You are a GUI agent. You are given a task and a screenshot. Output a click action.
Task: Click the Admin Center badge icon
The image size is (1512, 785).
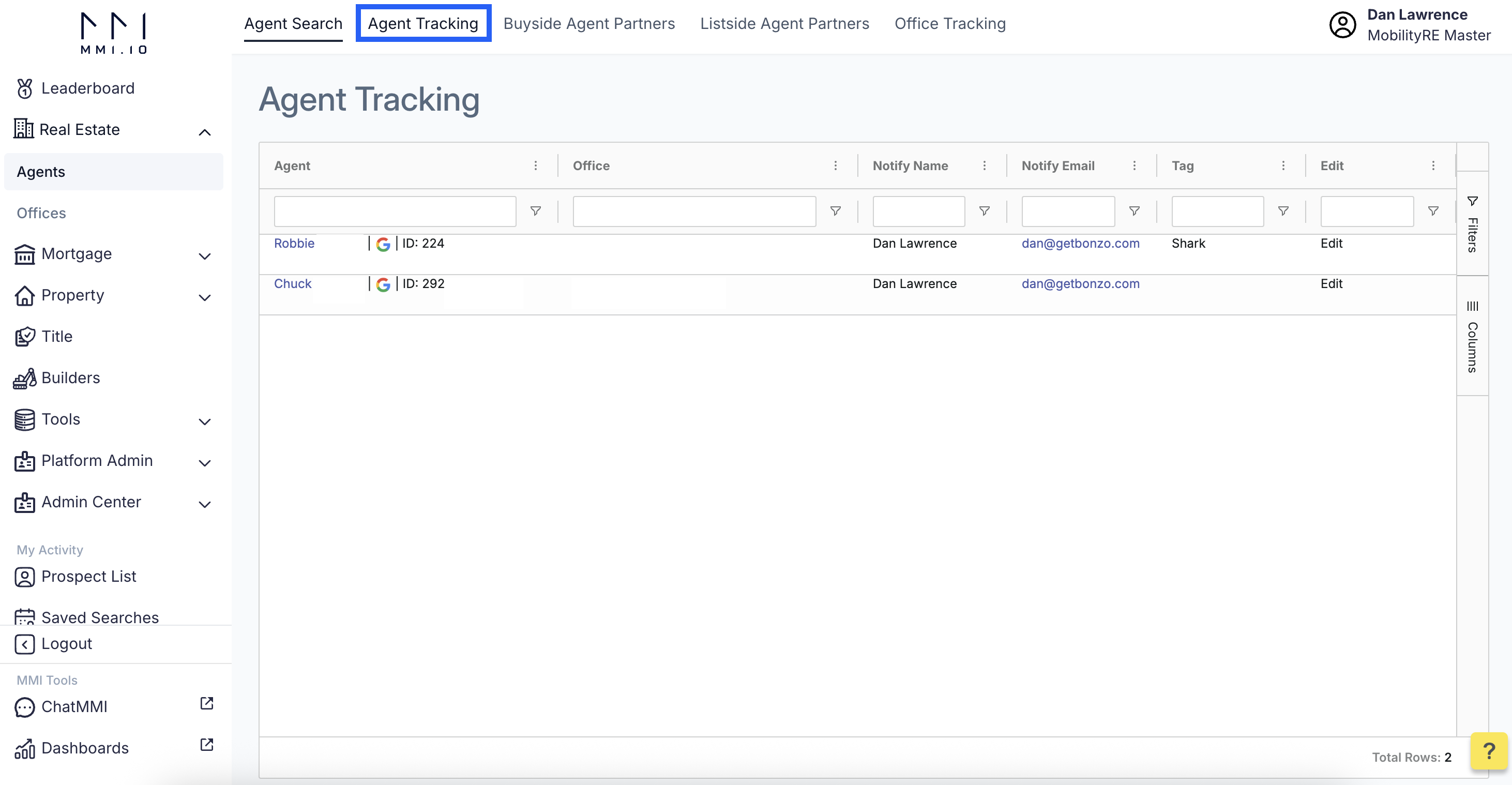coord(25,503)
